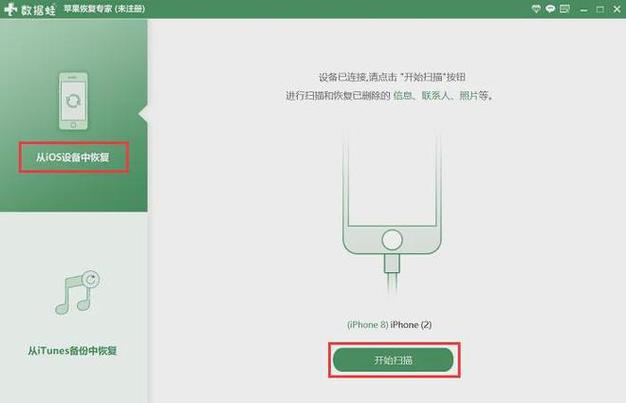Image resolution: width=626 pixels, height=403 pixels.
Task: Maximize the application window
Action: pyautogui.click(x=600, y=9)
